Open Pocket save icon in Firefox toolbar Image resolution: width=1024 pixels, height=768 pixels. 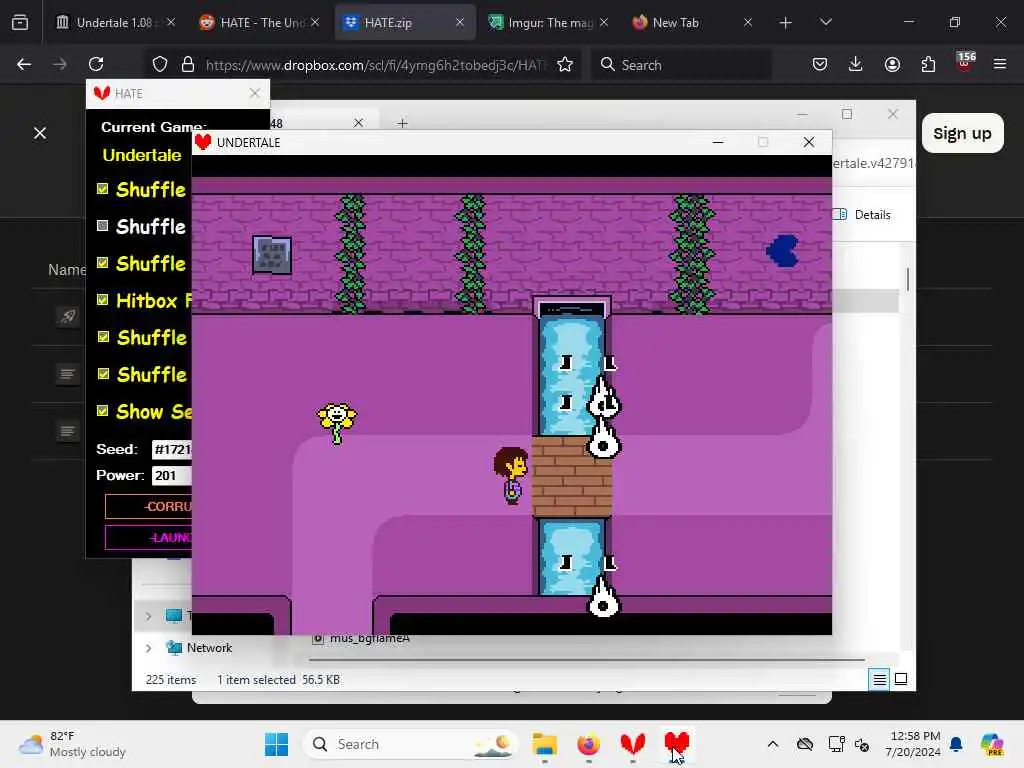click(x=820, y=64)
